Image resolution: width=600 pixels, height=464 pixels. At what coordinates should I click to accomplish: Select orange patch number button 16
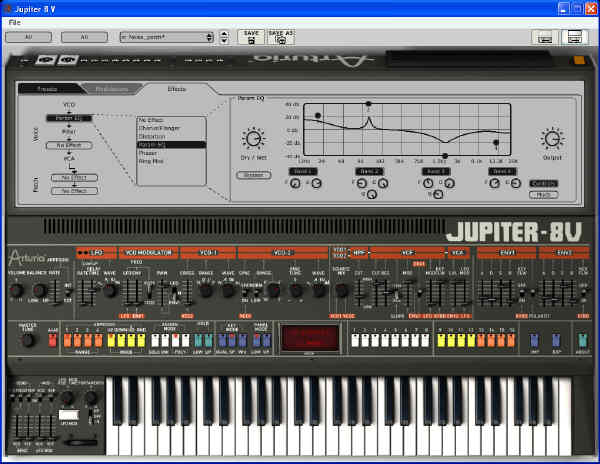tap(511, 340)
